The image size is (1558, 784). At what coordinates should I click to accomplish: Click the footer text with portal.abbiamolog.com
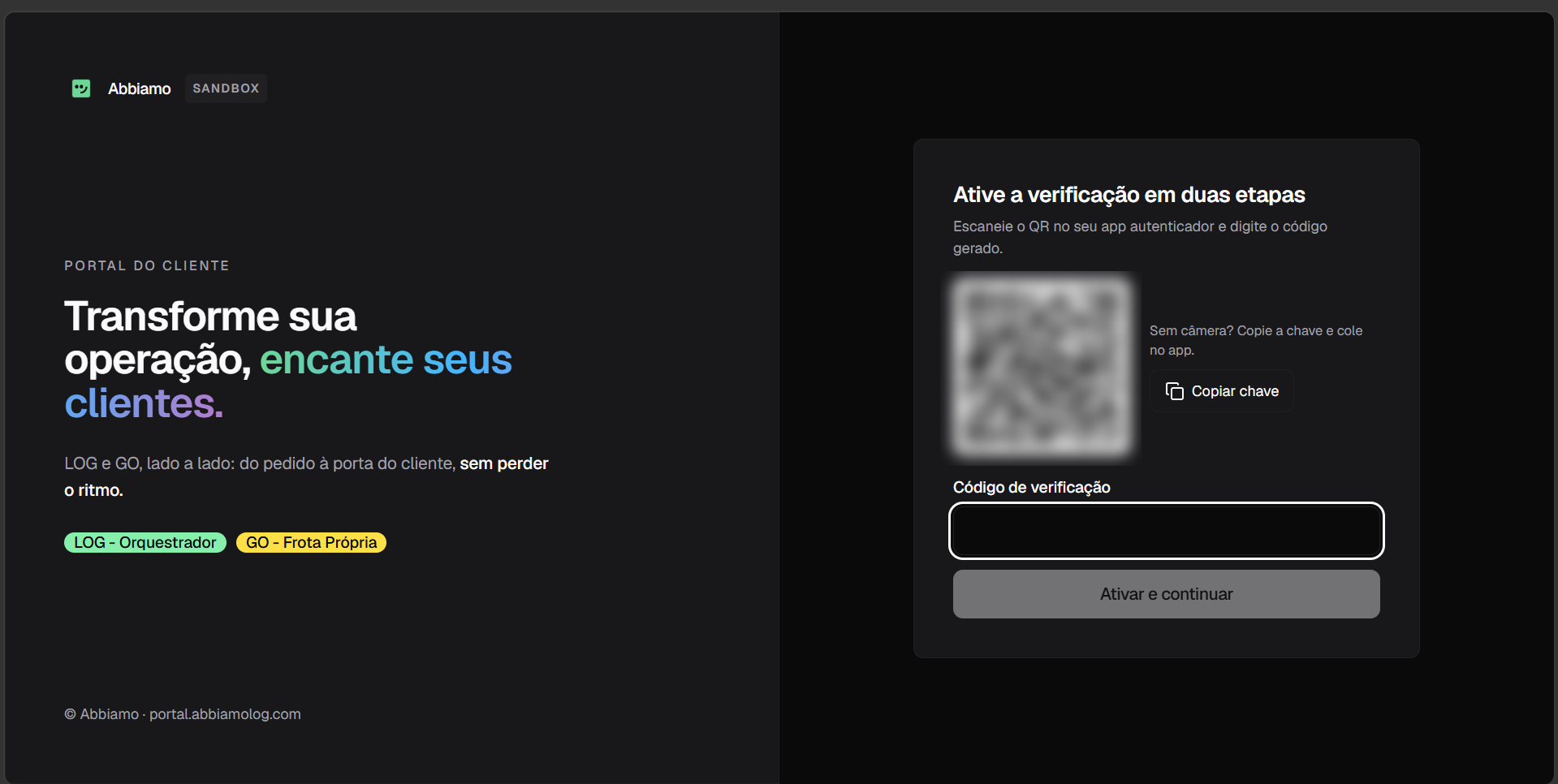183,714
